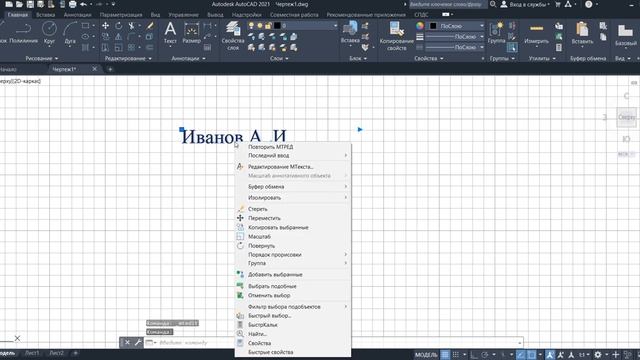Open the color ПоСлою dropdown
Image resolution: width=640 pixels, height=360 pixels.
[456, 26]
